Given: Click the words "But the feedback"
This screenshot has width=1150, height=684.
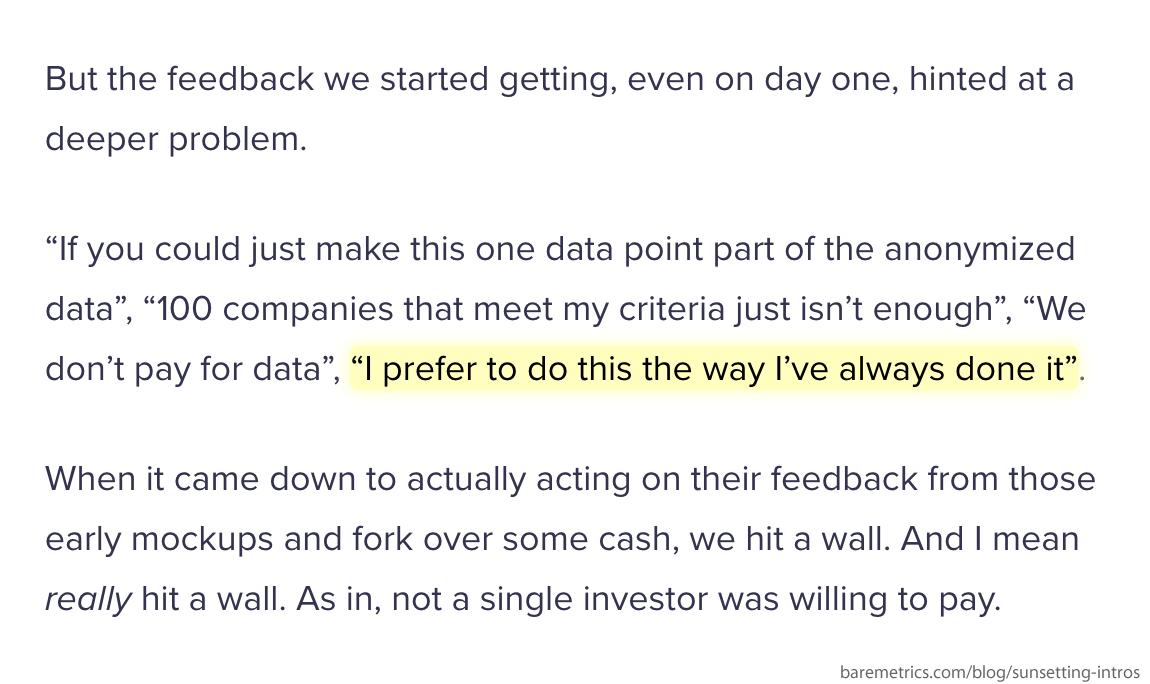Looking at the screenshot, I should (x=179, y=79).
